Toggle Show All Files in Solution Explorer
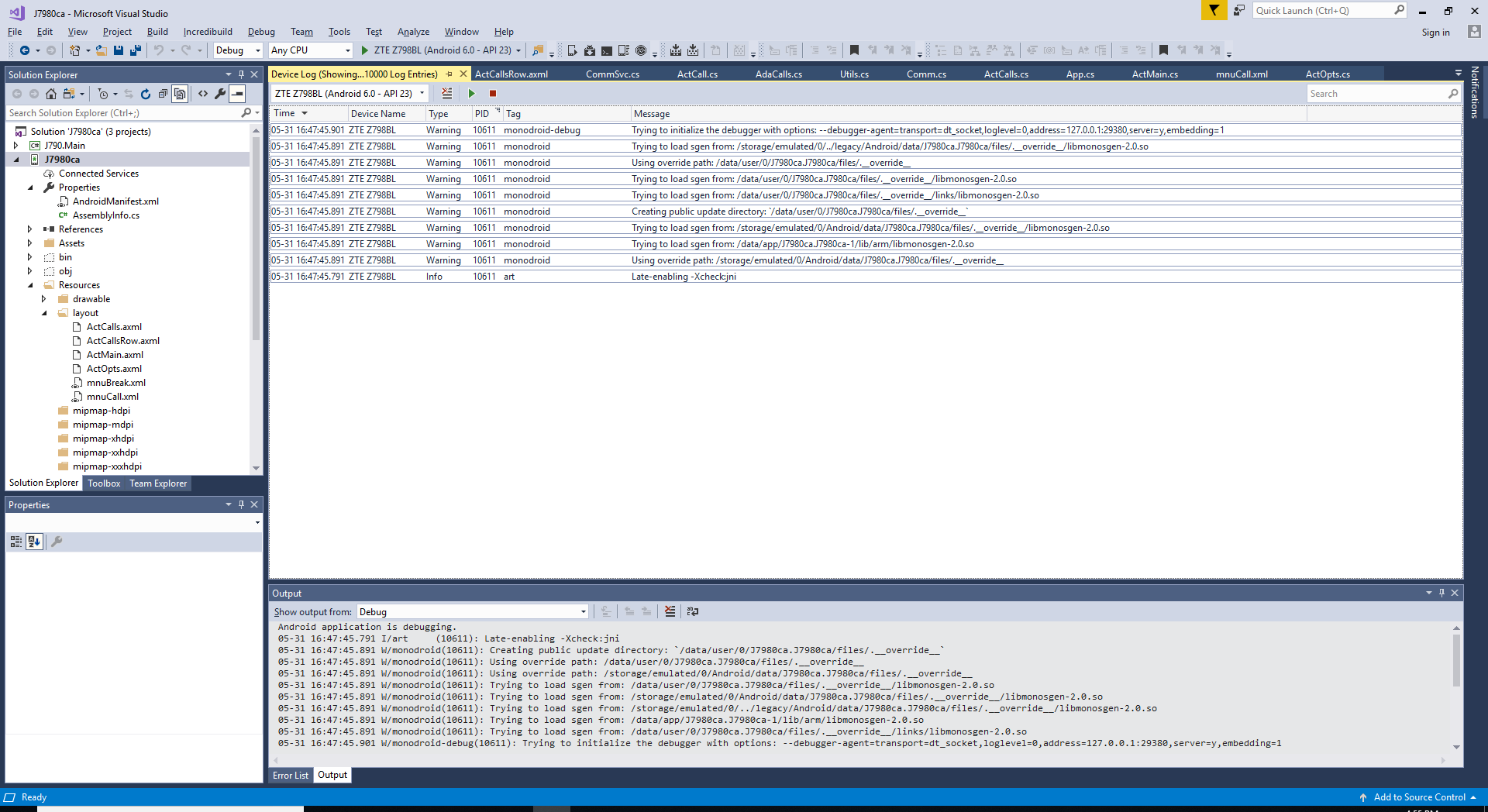 point(180,94)
